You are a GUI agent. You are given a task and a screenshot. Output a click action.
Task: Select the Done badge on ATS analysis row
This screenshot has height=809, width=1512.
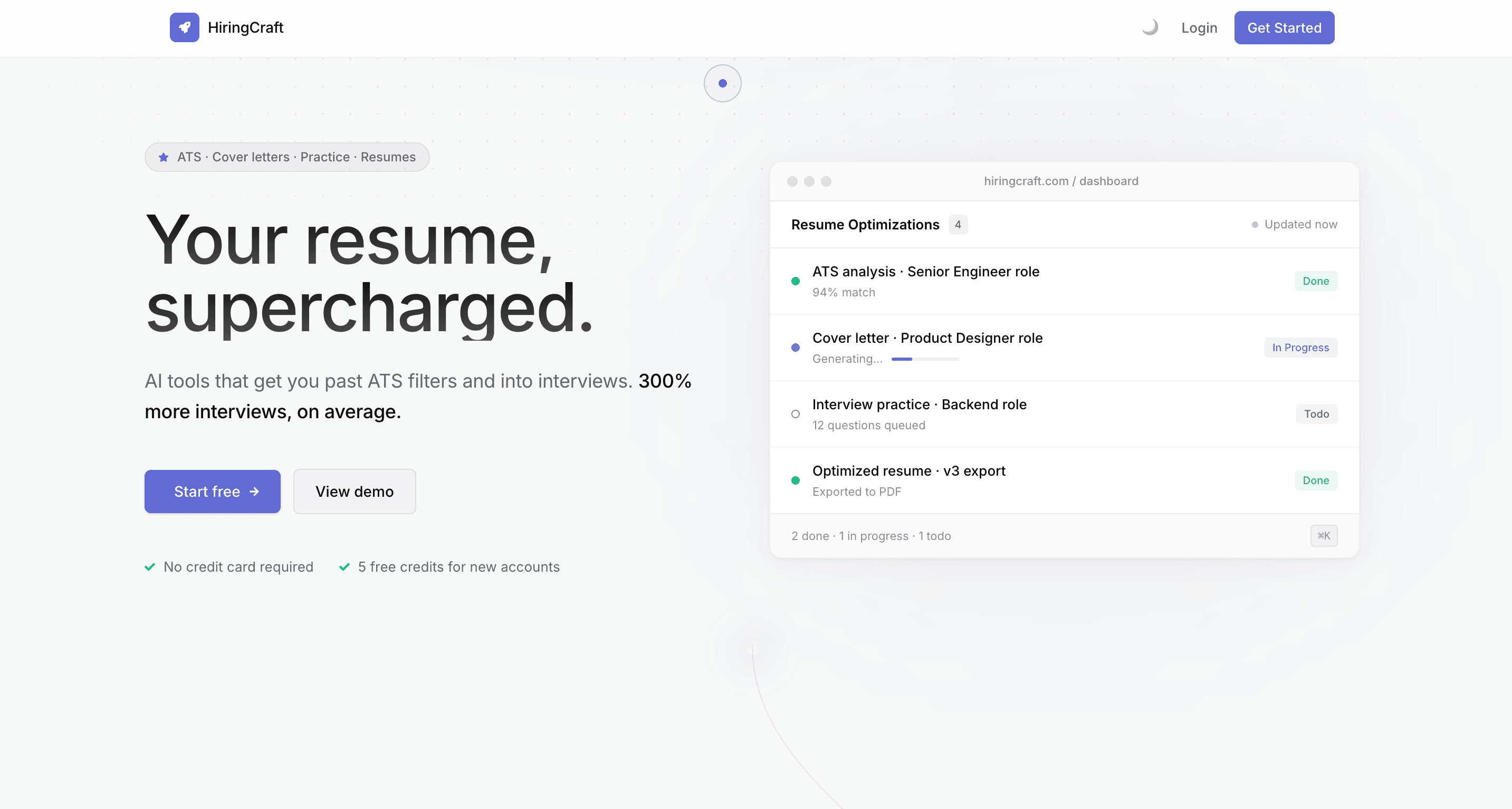[x=1316, y=281]
